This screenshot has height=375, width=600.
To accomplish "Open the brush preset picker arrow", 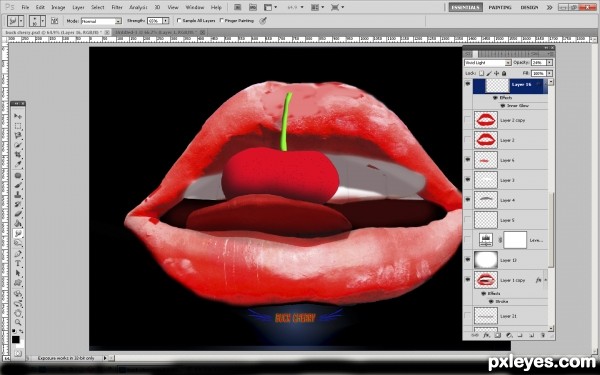I will 43,21.
